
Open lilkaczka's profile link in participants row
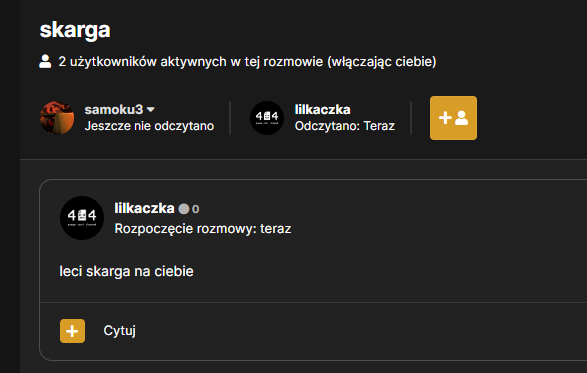click(322, 110)
